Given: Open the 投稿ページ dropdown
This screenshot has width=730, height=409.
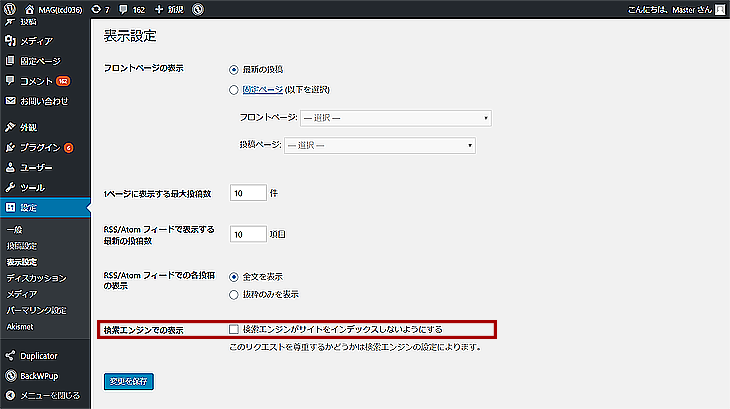Looking at the screenshot, I should click(x=379, y=146).
